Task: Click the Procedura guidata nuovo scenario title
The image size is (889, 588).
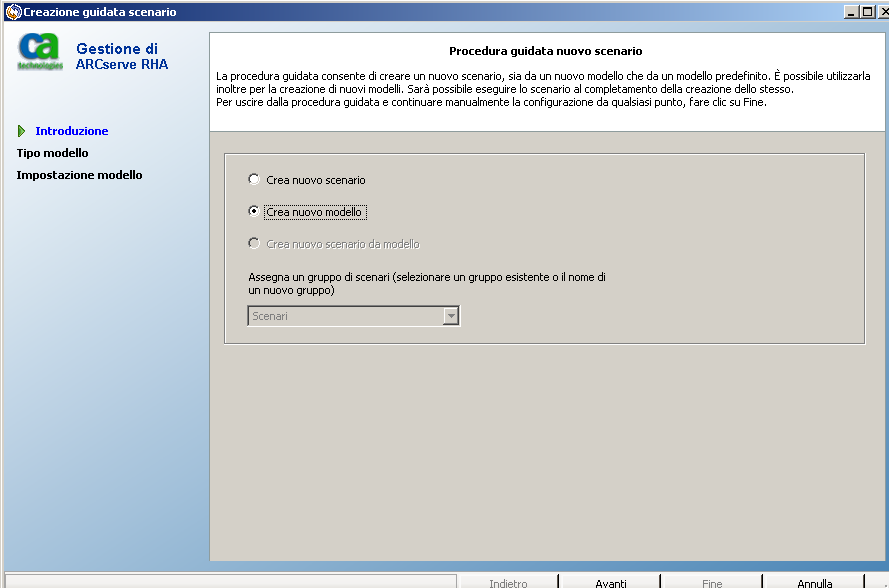Action: click(x=545, y=51)
